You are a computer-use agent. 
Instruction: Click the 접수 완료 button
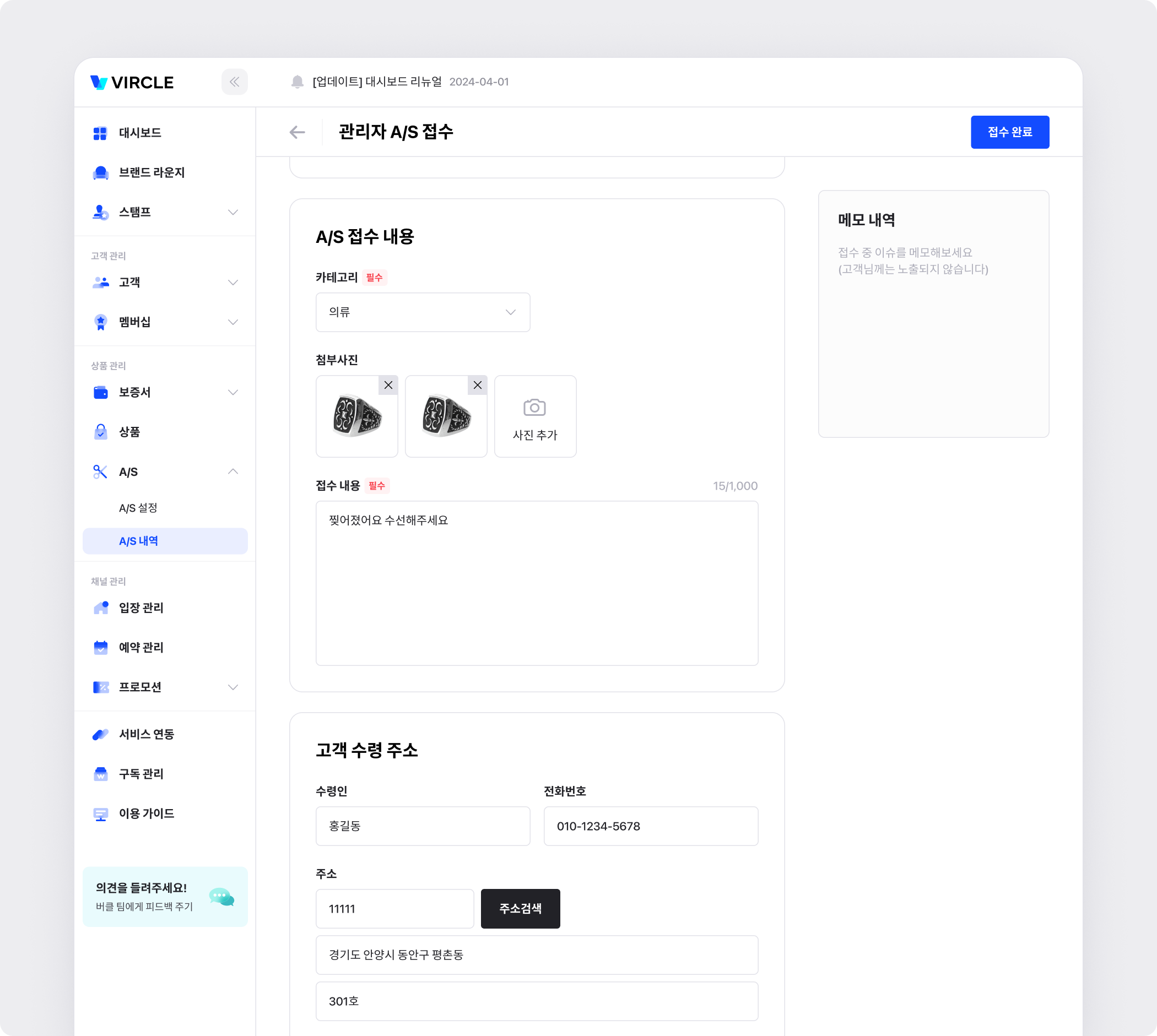(x=1009, y=132)
